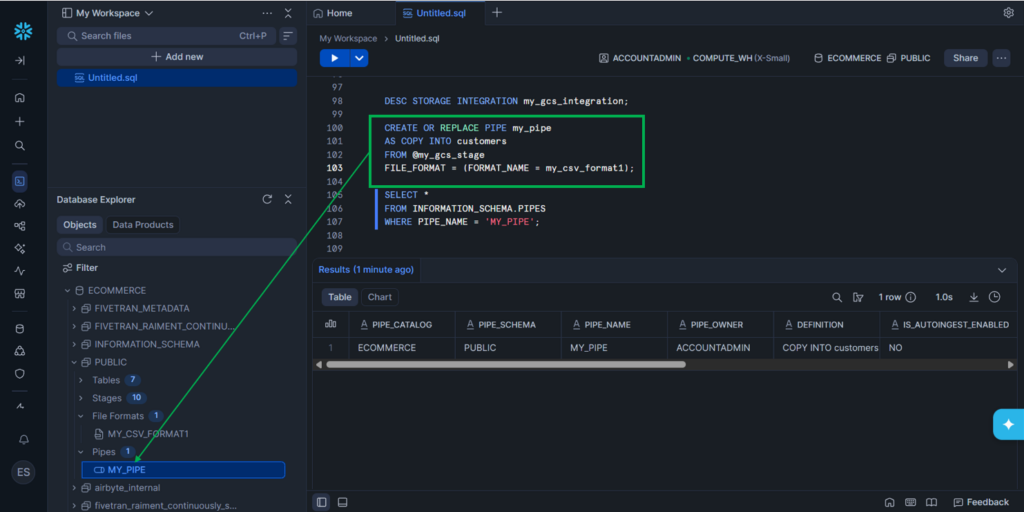Collapse the Database Explorer panel
Viewport: 1024px width, 512px height.
(x=288, y=200)
